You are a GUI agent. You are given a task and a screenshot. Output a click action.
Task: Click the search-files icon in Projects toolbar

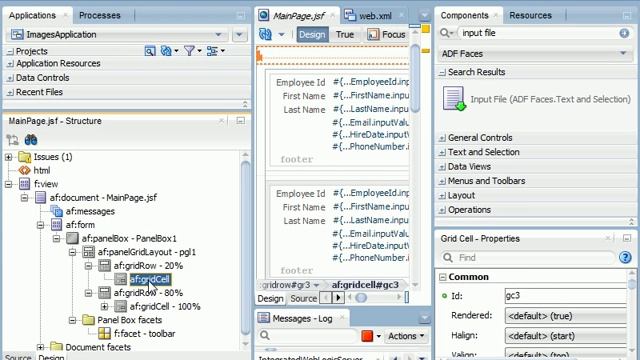150,51
